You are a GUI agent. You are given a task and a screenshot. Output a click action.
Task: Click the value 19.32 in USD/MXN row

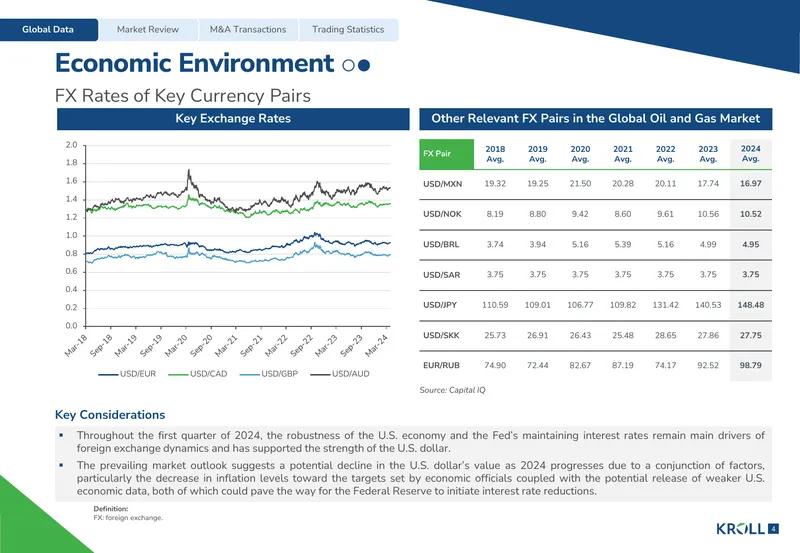click(x=495, y=184)
